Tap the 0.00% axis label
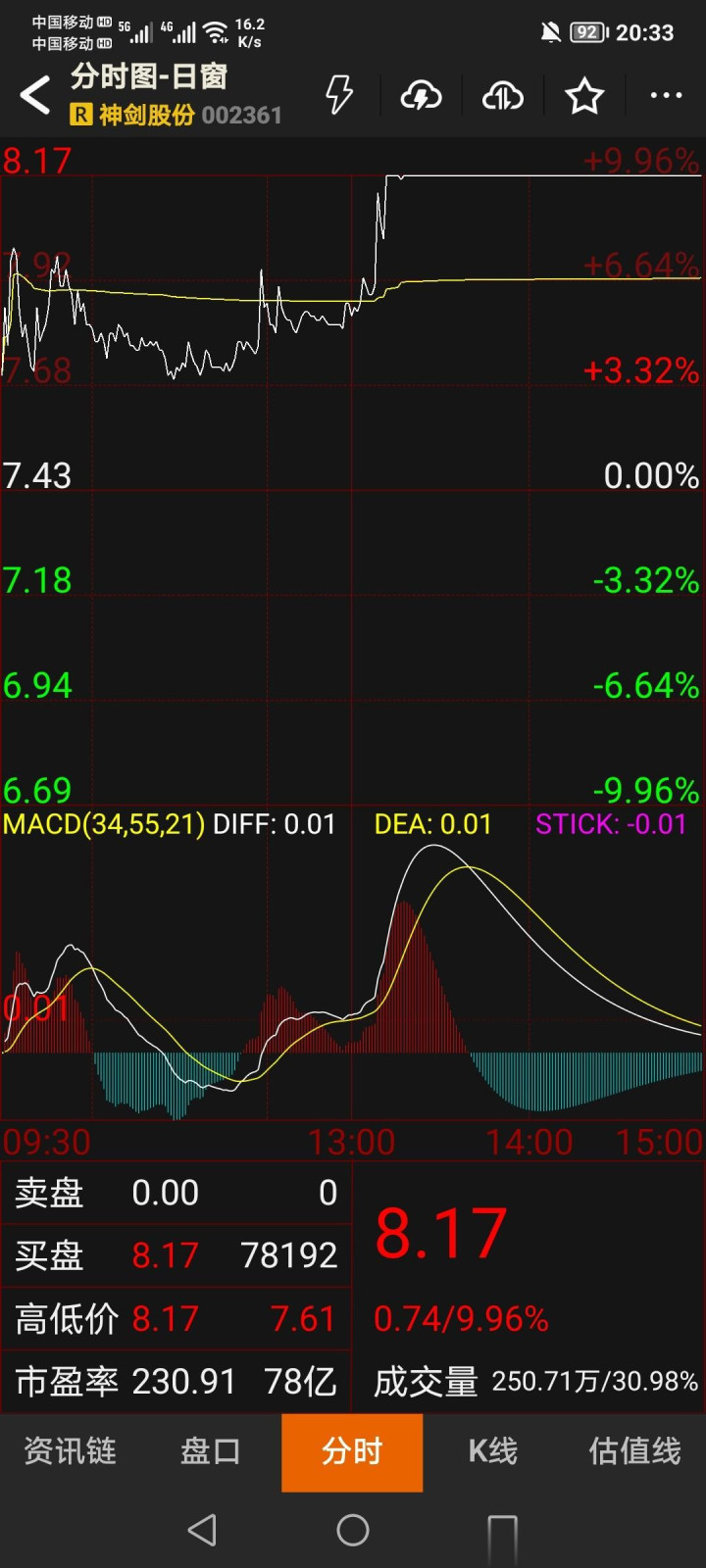Viewport: 706px width, 1568px height. (x=651, y=476)
